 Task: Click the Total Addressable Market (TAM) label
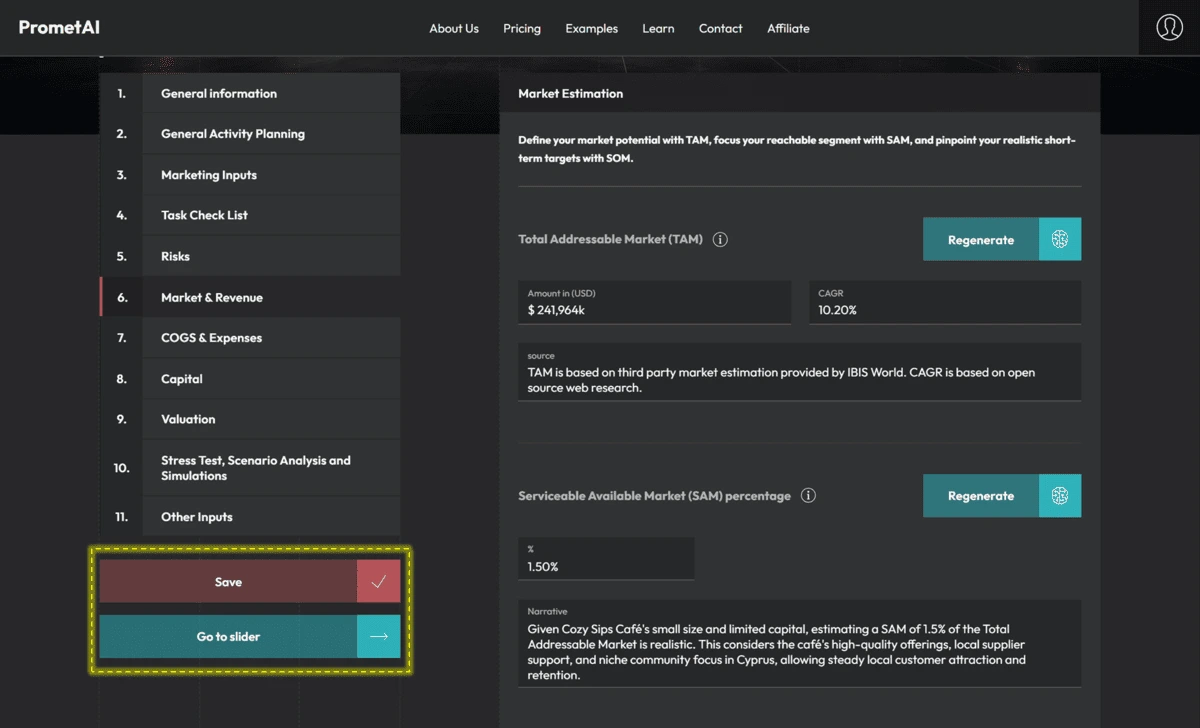[x=611, y=240]
